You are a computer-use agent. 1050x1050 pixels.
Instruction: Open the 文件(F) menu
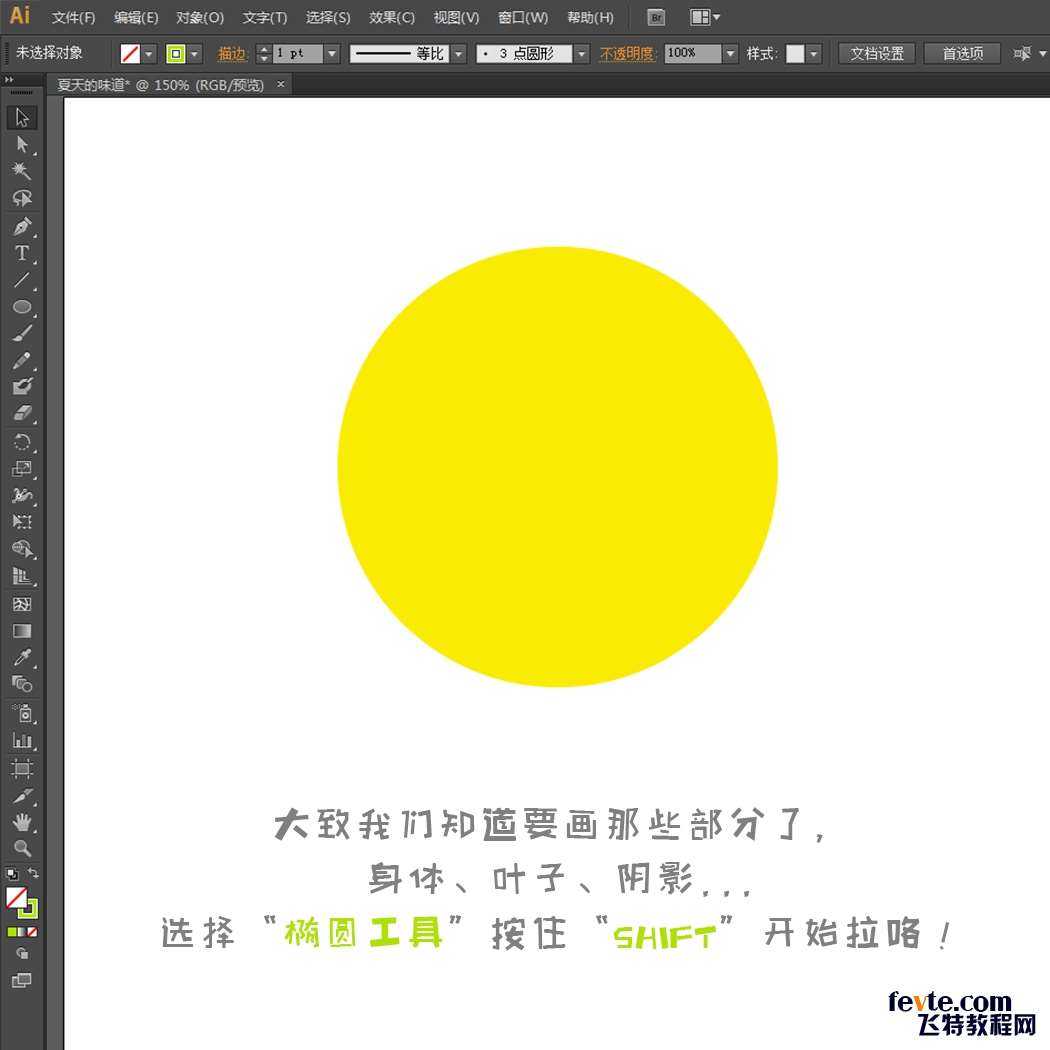(74, 17)
